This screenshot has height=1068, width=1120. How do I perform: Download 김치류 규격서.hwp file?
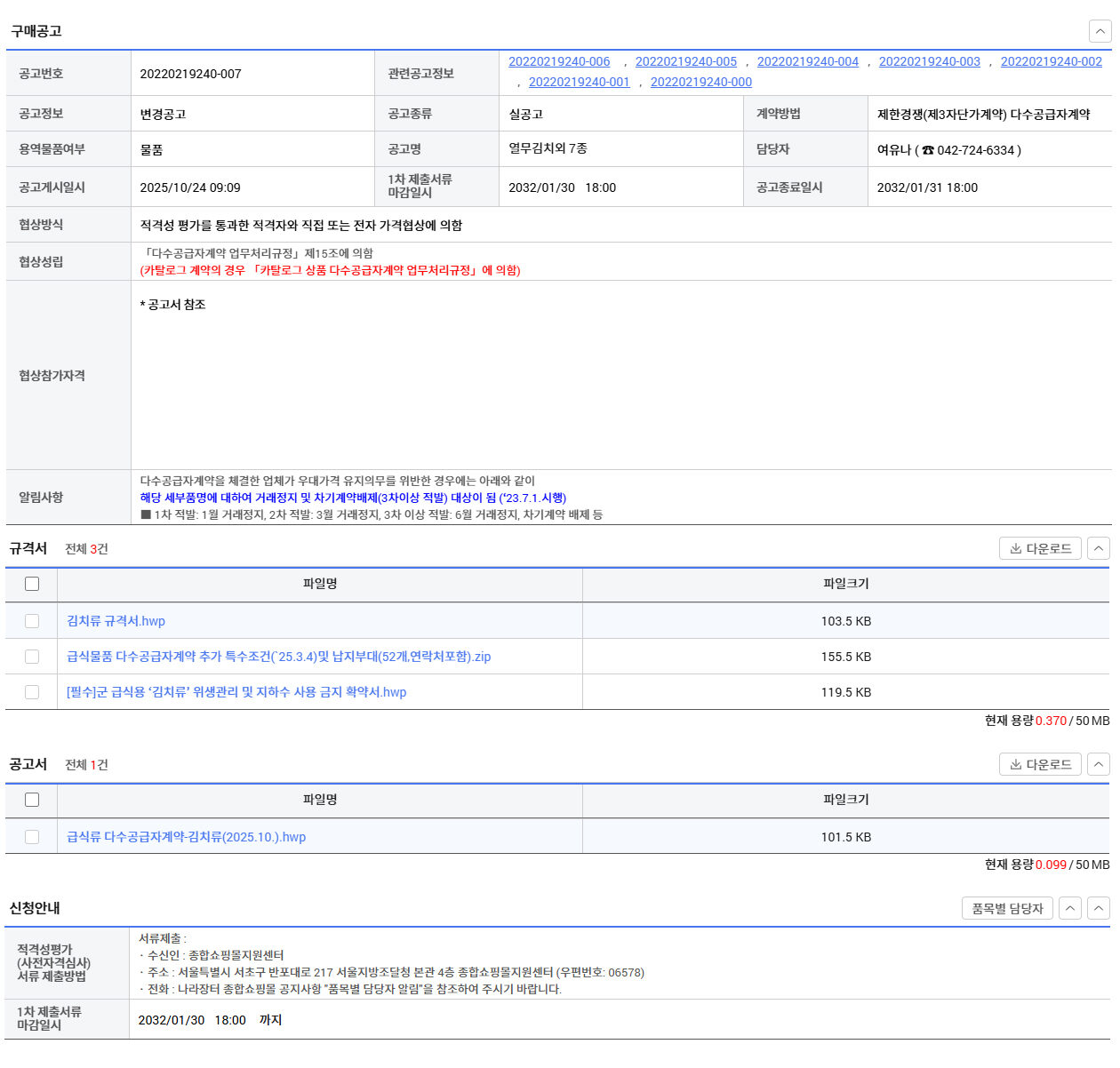click(116, 621)
